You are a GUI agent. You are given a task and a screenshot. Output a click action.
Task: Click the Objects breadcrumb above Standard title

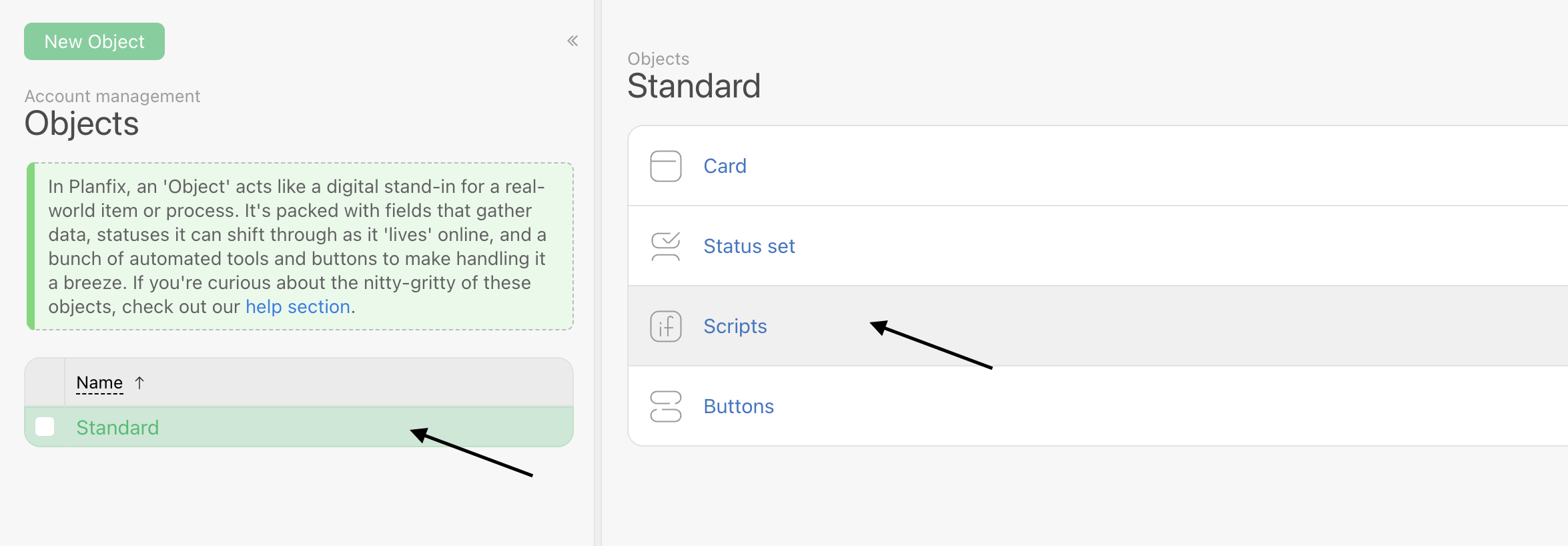point(658,59)
